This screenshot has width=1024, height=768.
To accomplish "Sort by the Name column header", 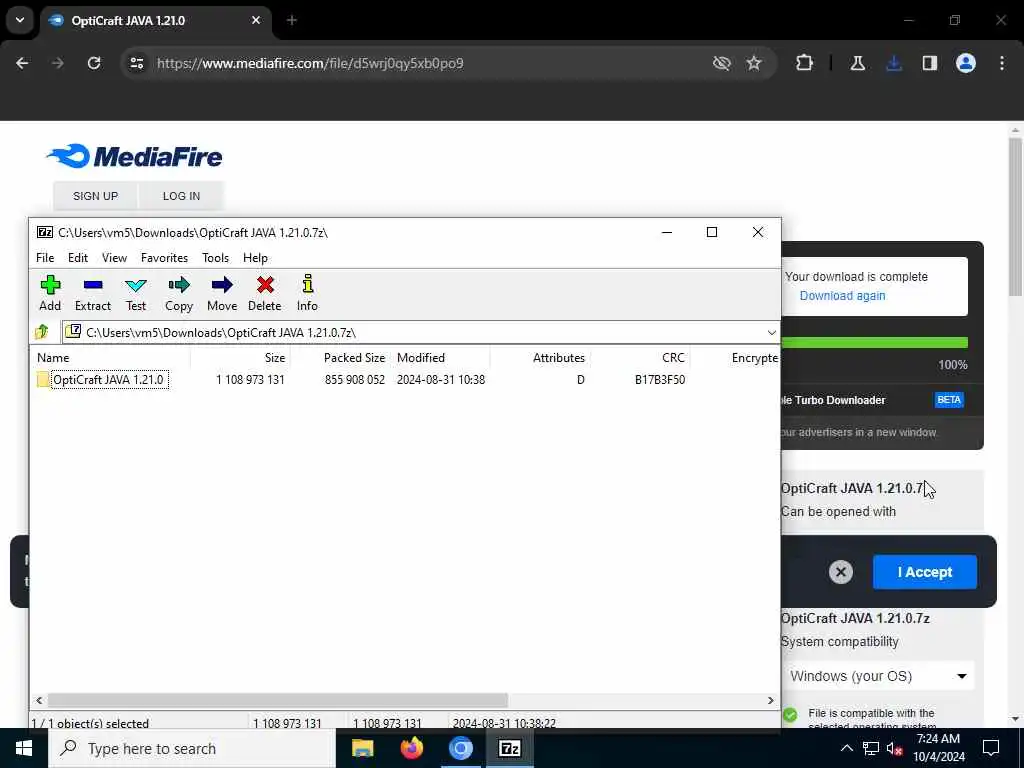I will [110, 358].
